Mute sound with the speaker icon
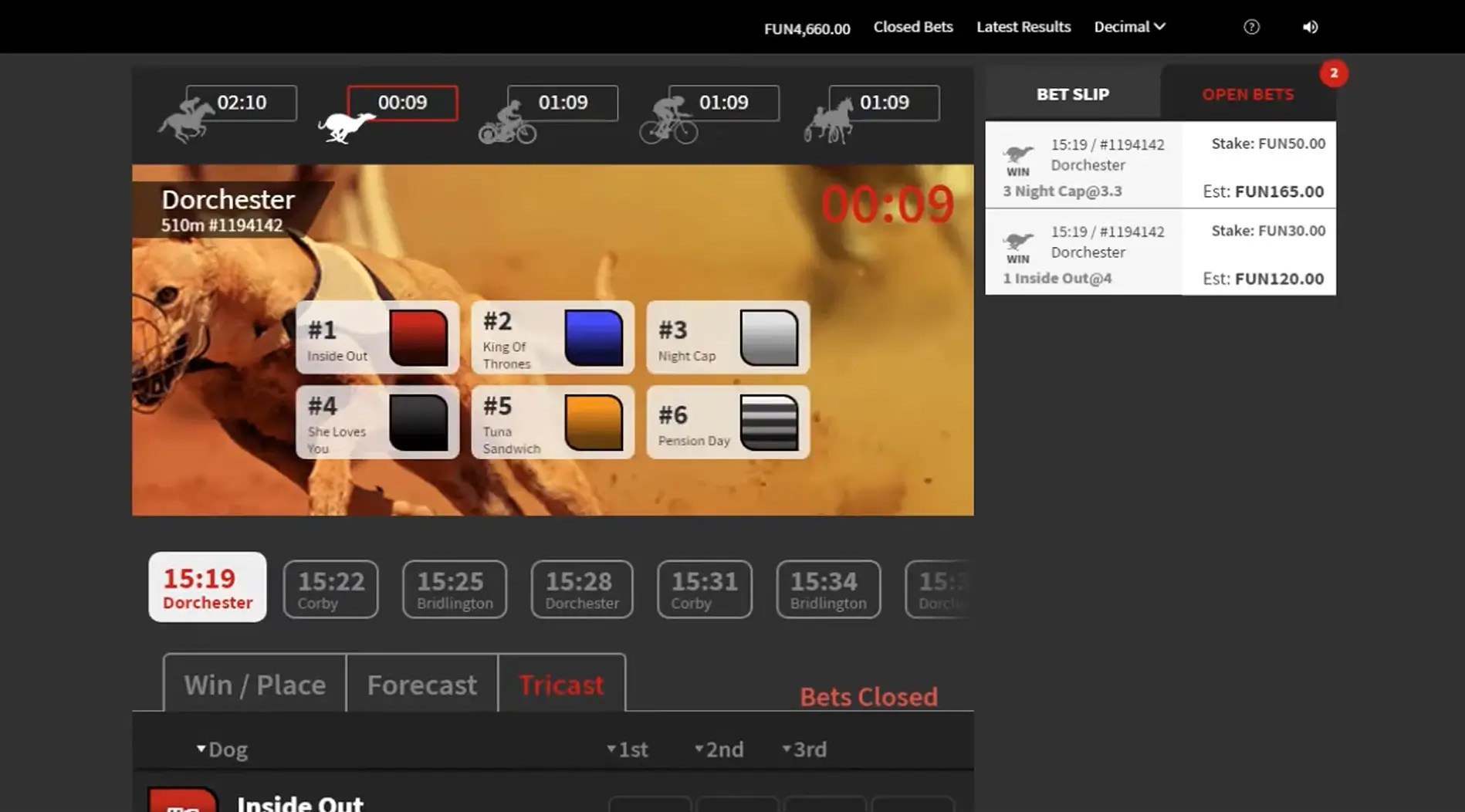The image size is (1465, 812). click(x=1310, y=27)
